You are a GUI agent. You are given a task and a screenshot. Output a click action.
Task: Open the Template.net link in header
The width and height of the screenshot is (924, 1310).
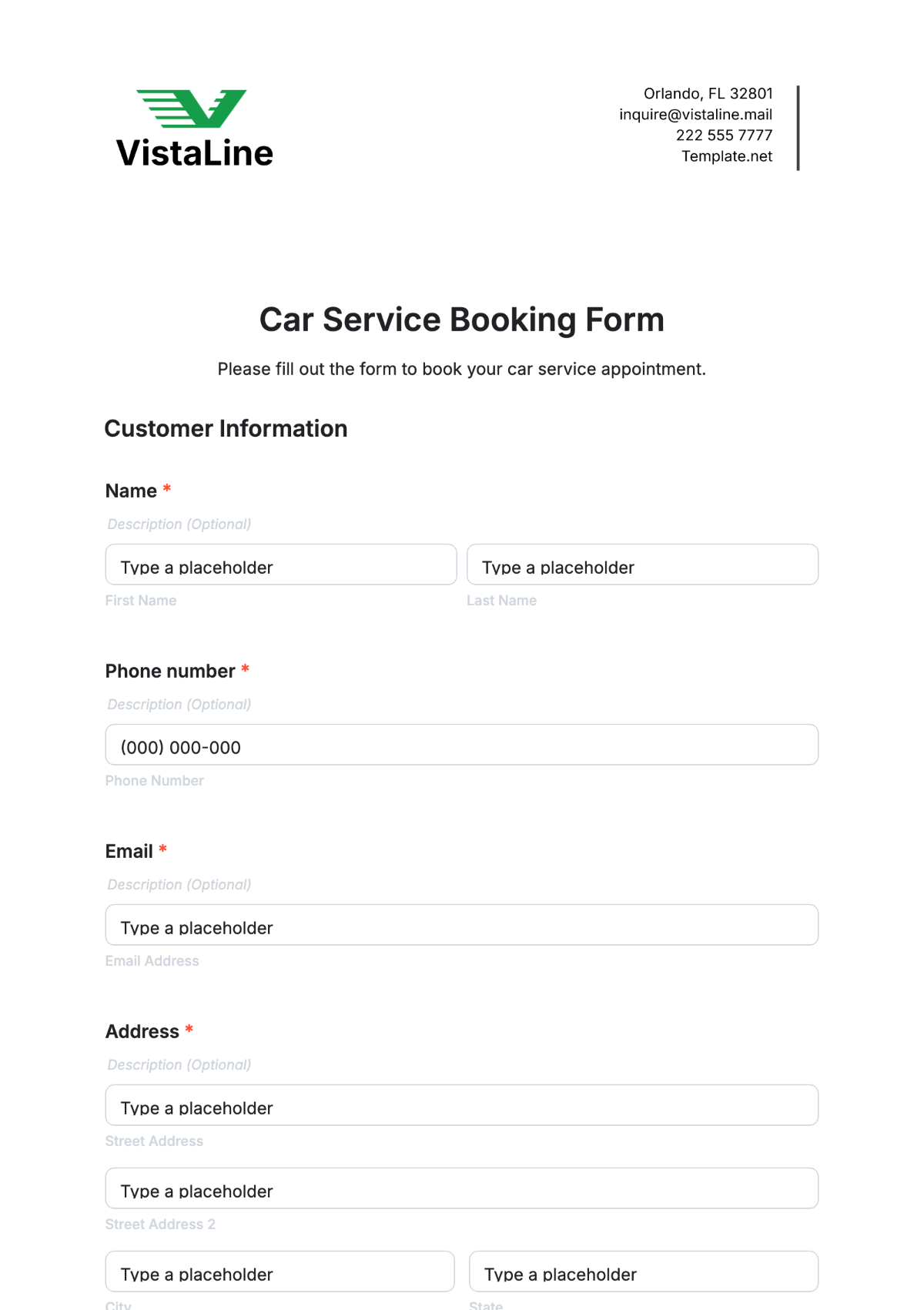click(x=726, y=156)
